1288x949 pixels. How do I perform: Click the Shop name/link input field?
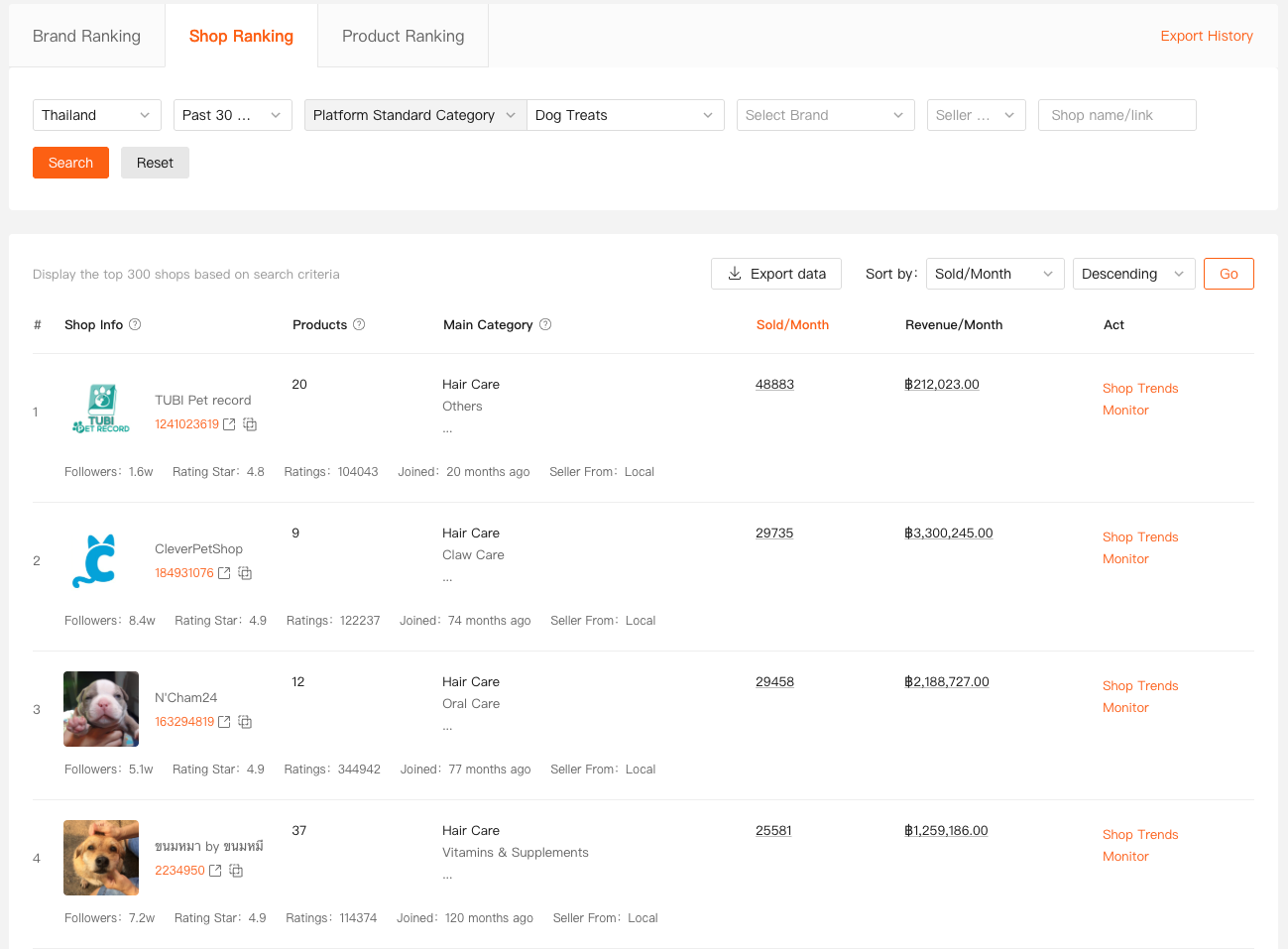1116,115
